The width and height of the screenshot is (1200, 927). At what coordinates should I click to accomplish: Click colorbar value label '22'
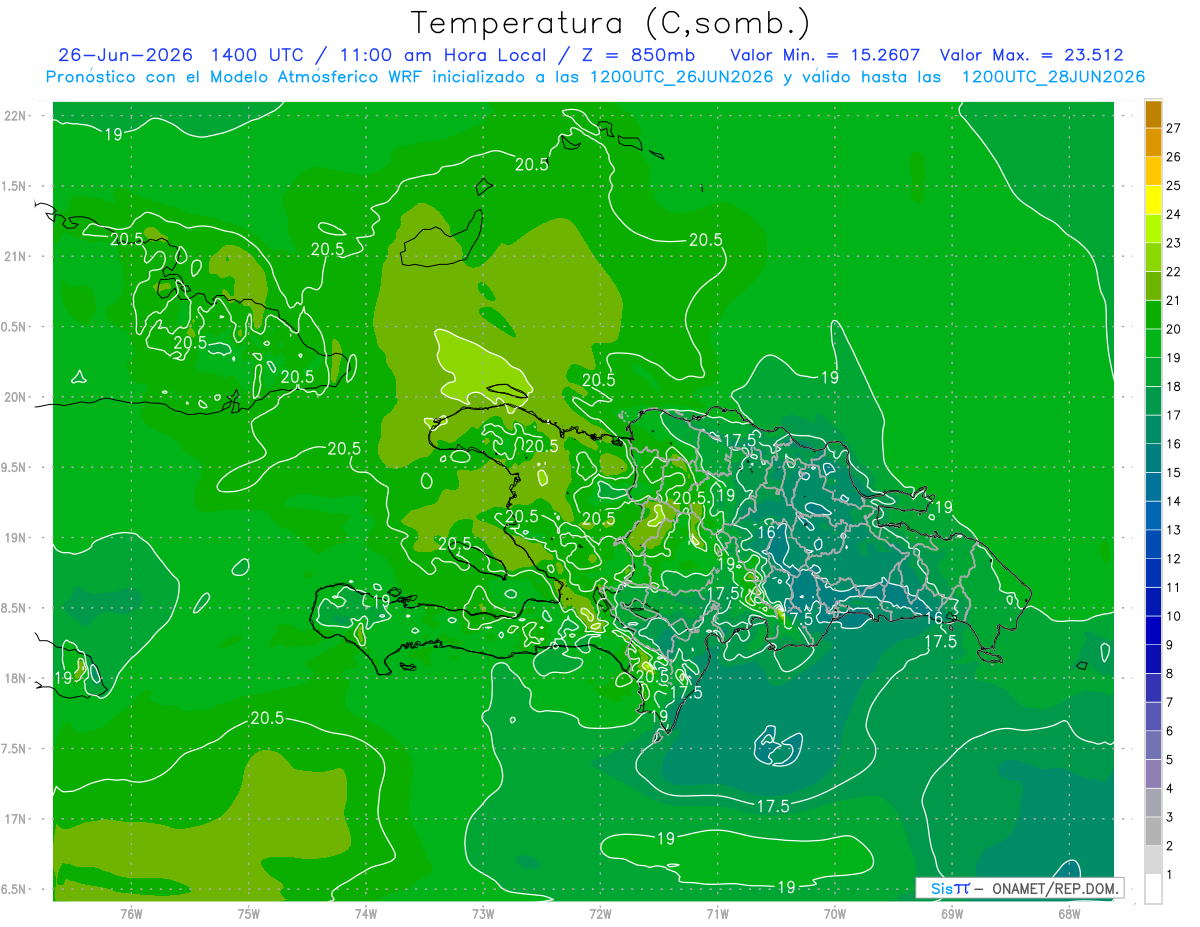tap(1174, 272)
